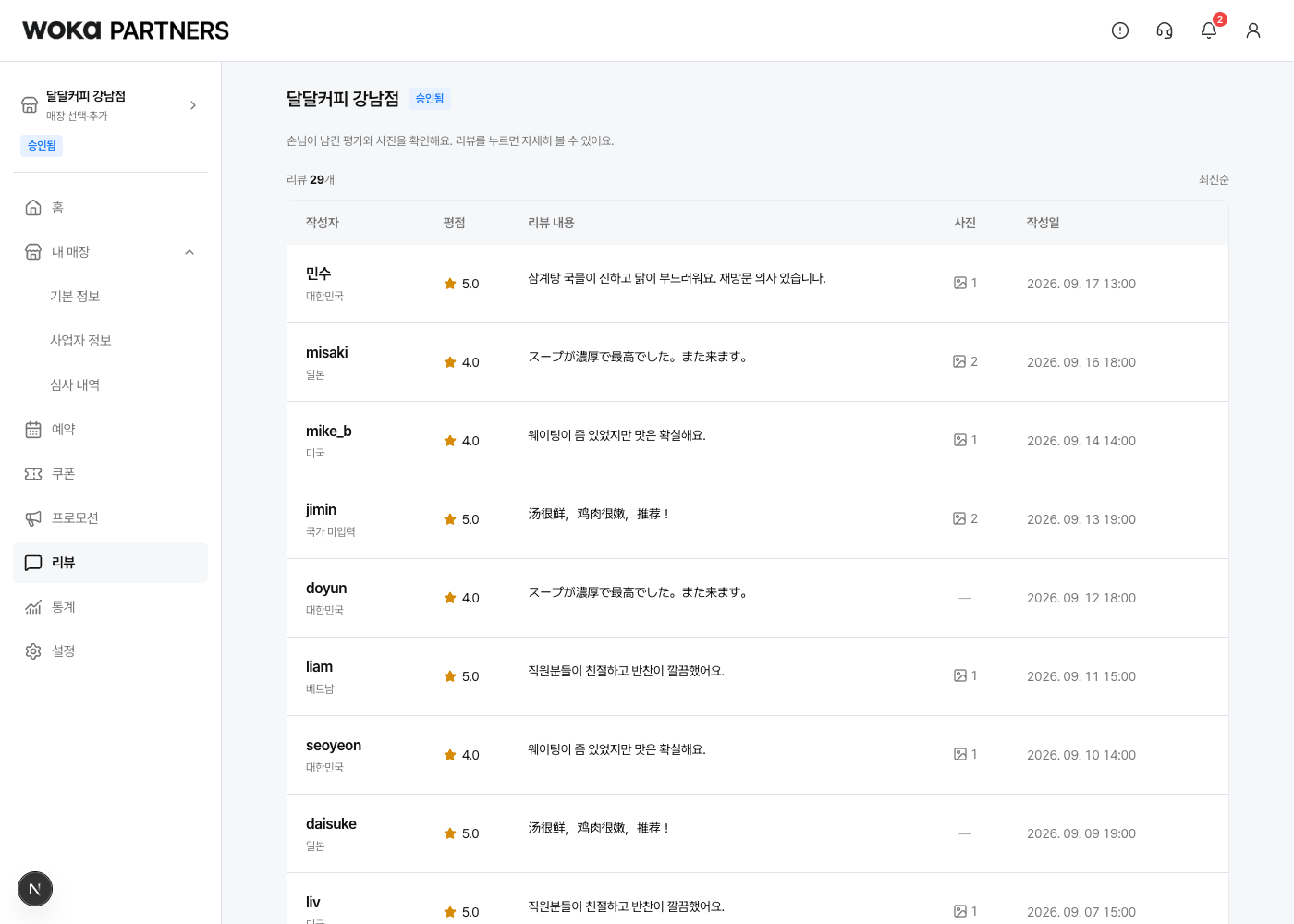
Task: Click the star icon in mike_b's row
Action: point(450,441)
